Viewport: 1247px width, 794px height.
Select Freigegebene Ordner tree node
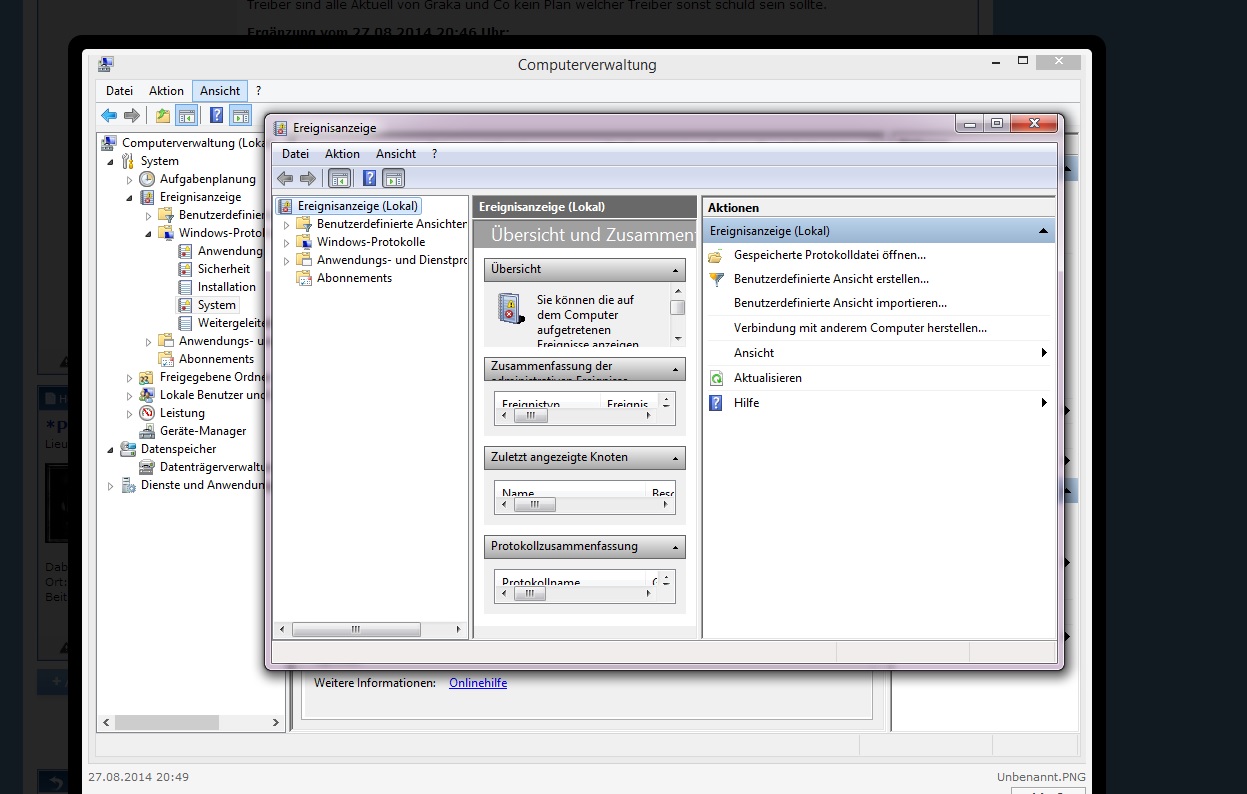coord(212,377)
